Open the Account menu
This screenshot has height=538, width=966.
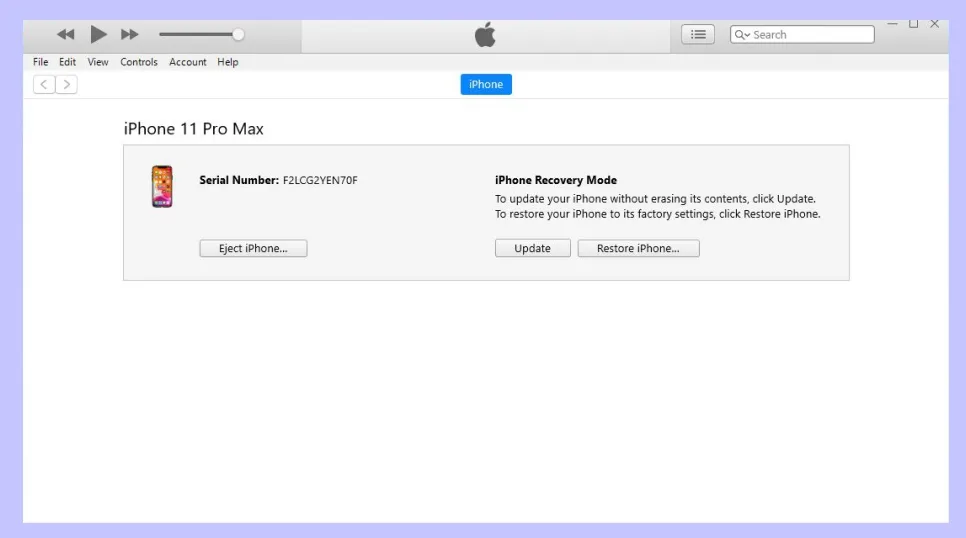click(x=188, y=62)
